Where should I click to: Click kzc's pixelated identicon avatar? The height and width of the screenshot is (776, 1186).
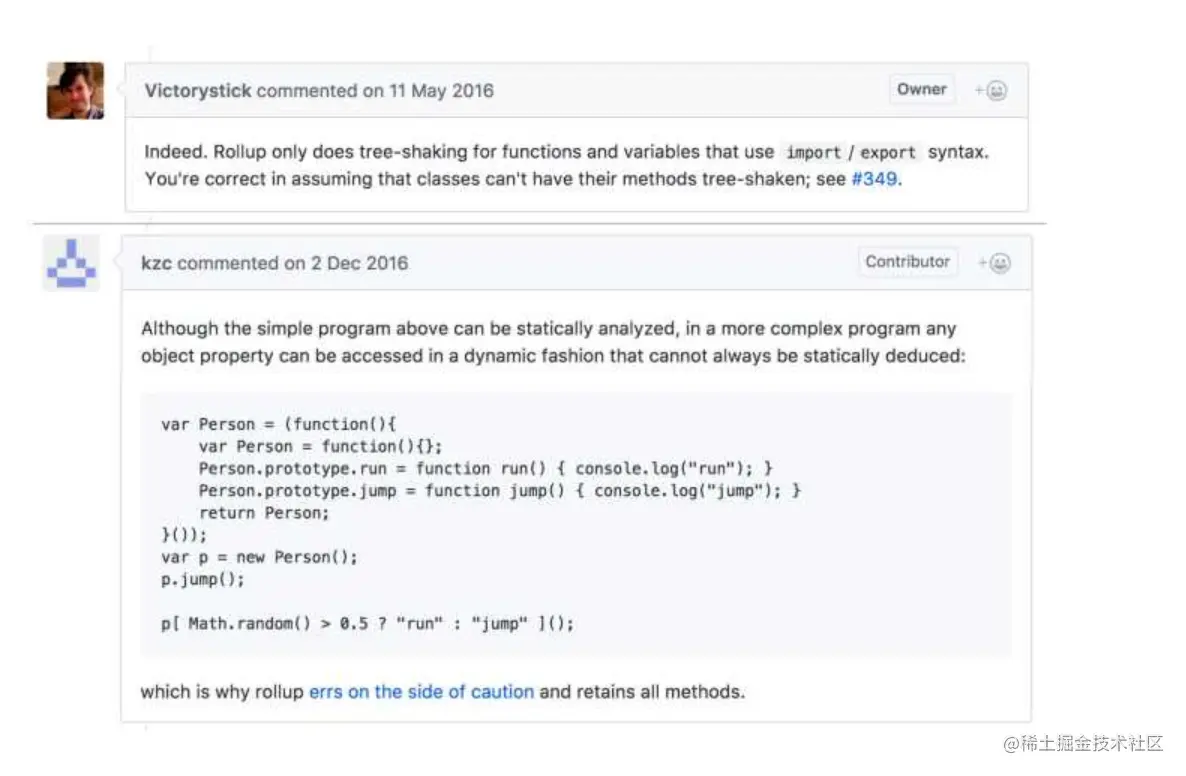(71, 263)
